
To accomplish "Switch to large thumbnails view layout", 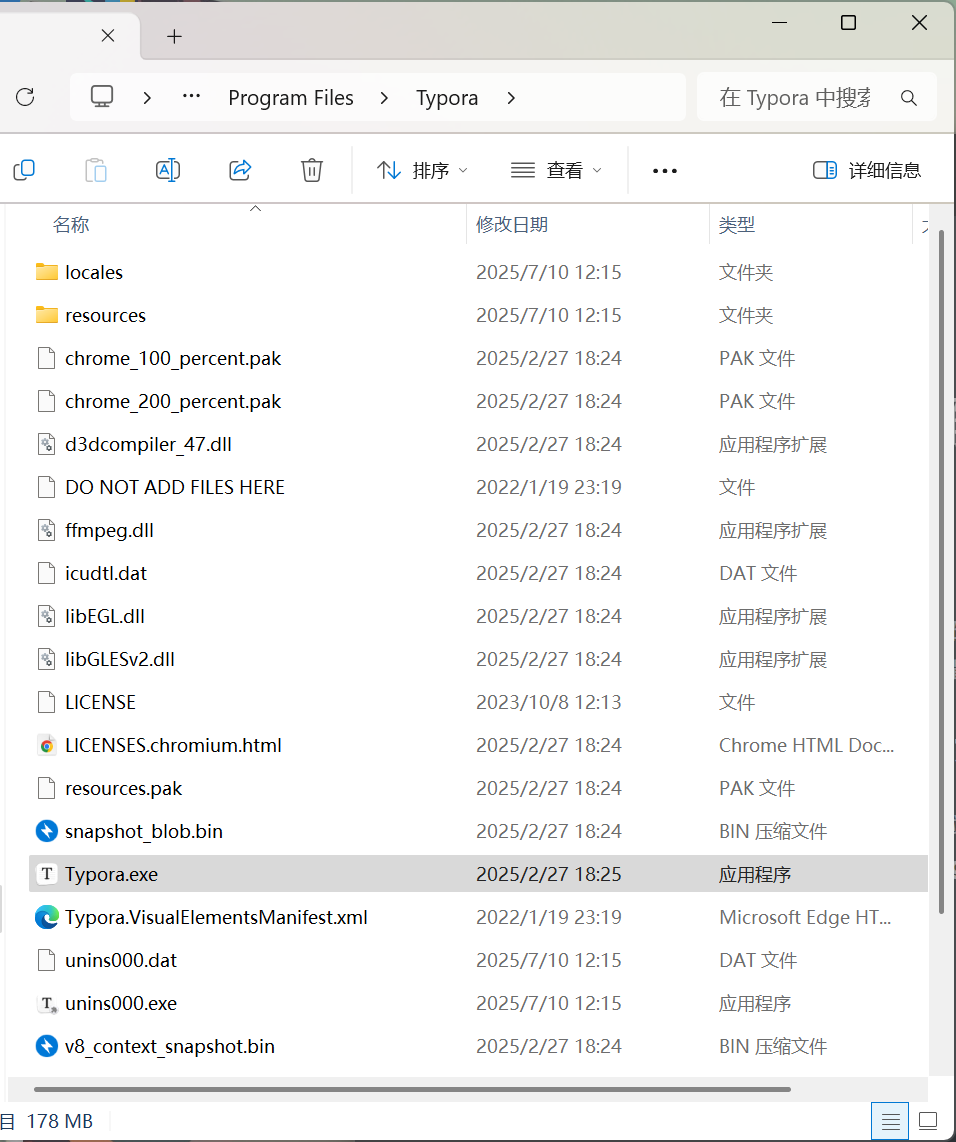I will tap(928, 1120).
